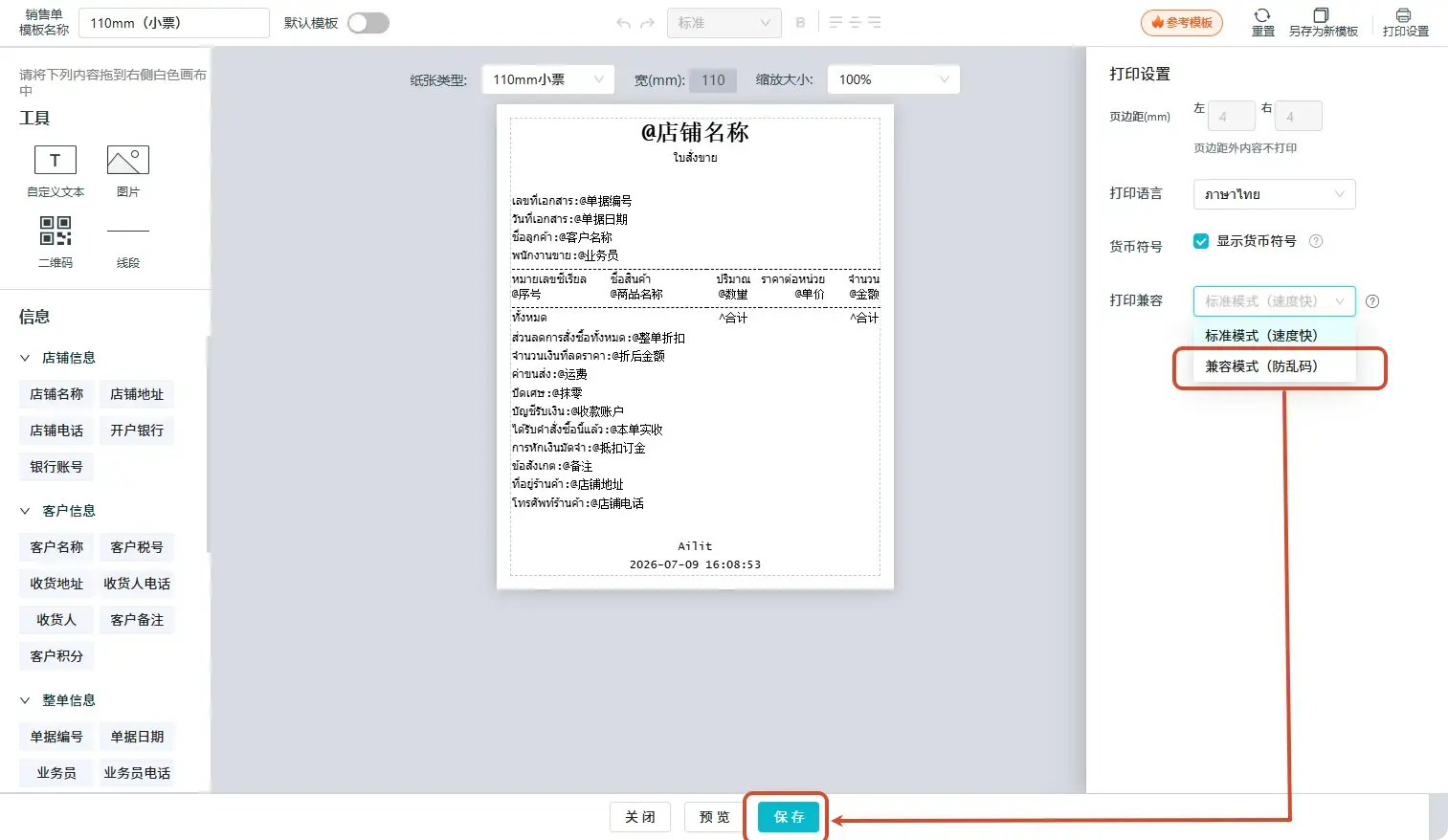Open the font style 标准 dropdown
Viewport: 1448px width, 840px height.
[724, 23]
